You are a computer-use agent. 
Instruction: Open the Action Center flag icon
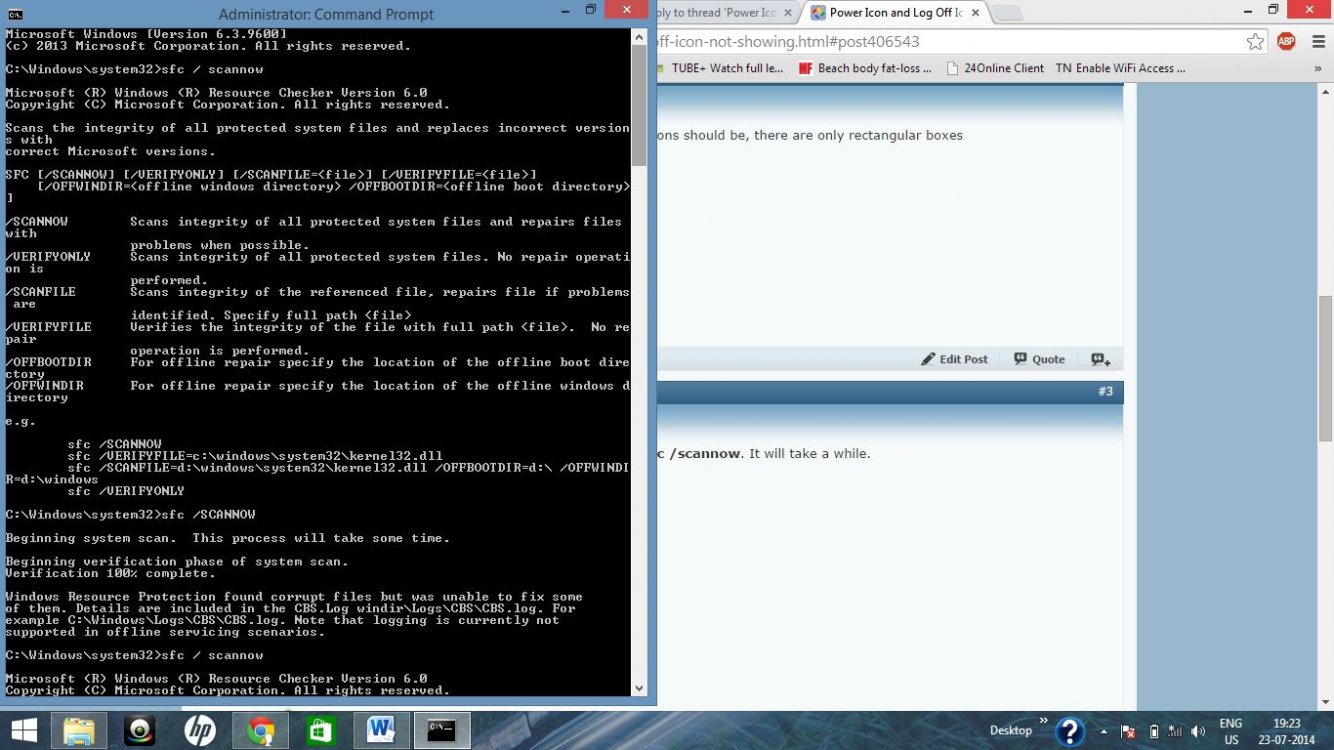coord(1128,732)
